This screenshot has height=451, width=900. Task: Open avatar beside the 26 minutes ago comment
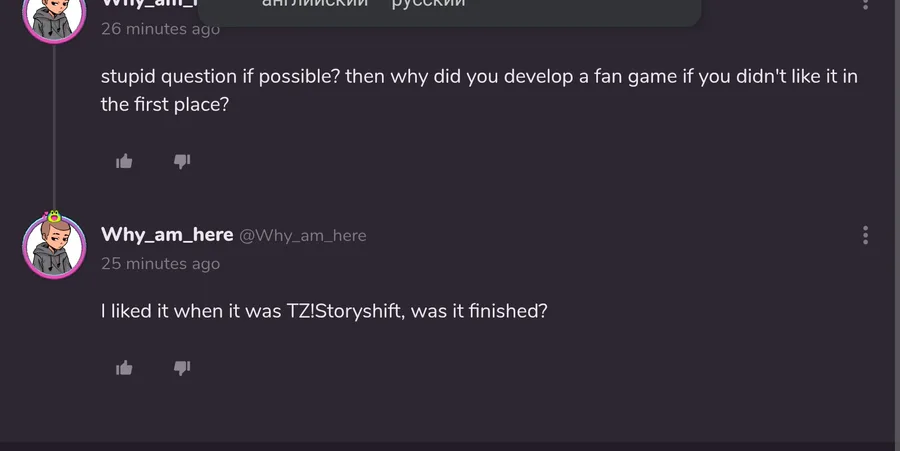click(54, 17)
